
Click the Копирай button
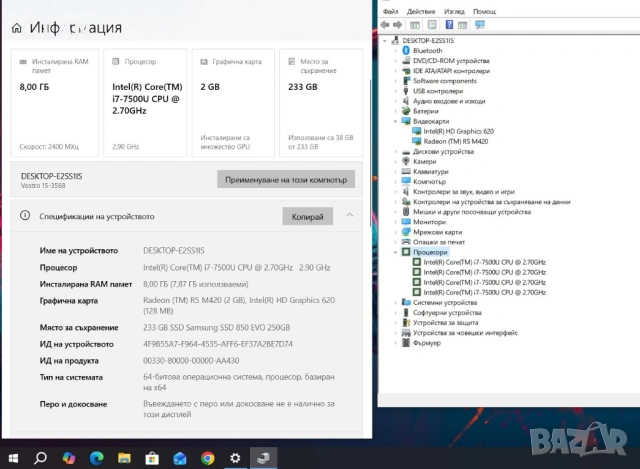tap(307, 217)
